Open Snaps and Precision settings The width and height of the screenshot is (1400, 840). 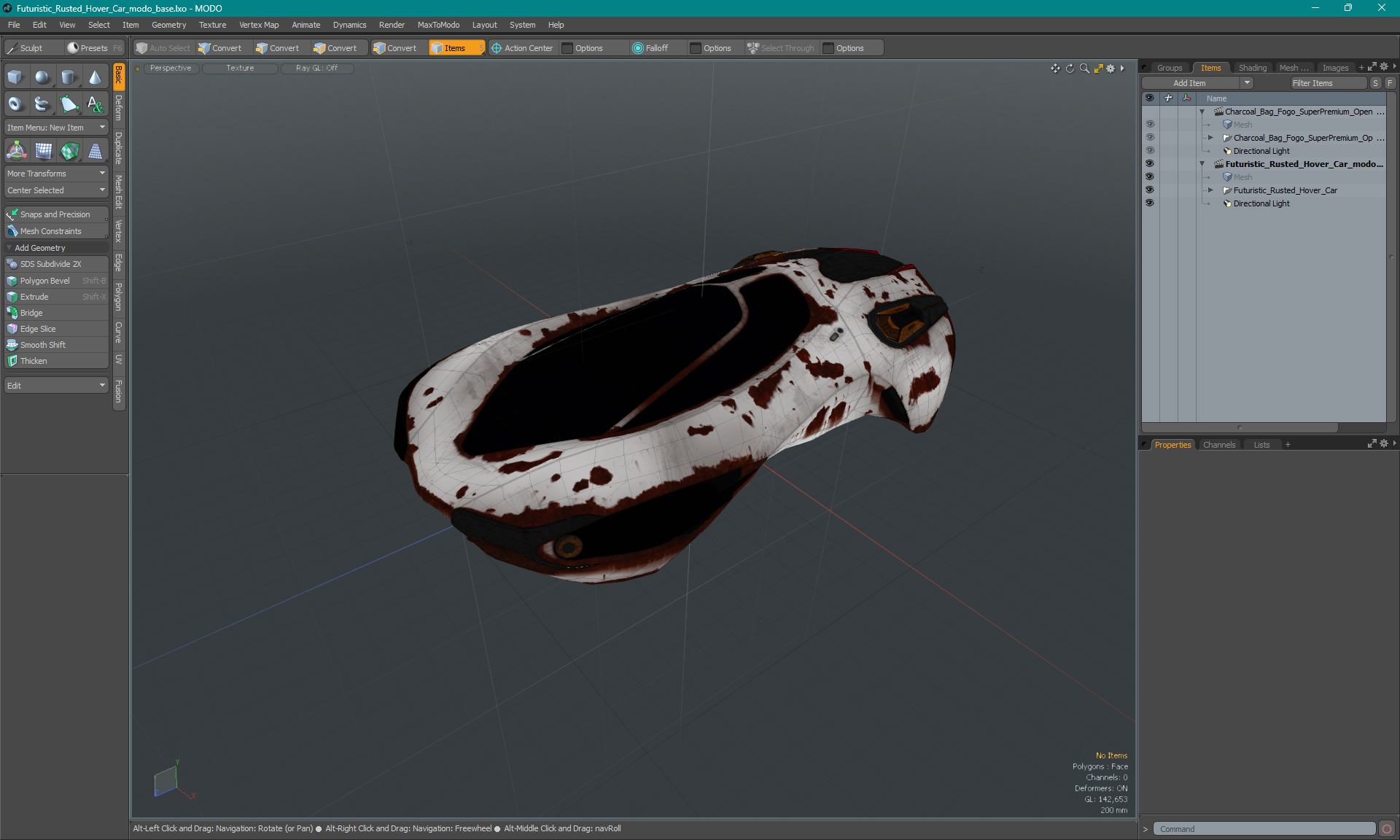tap(55, 214)
